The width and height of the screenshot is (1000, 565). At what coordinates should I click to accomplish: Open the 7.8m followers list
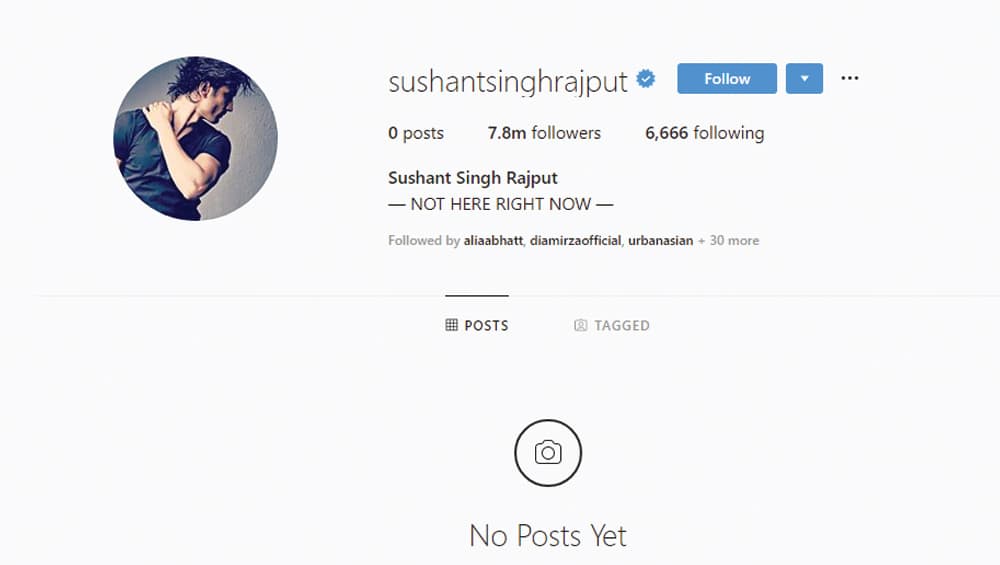pyautogui.click(x=544, y=133)
